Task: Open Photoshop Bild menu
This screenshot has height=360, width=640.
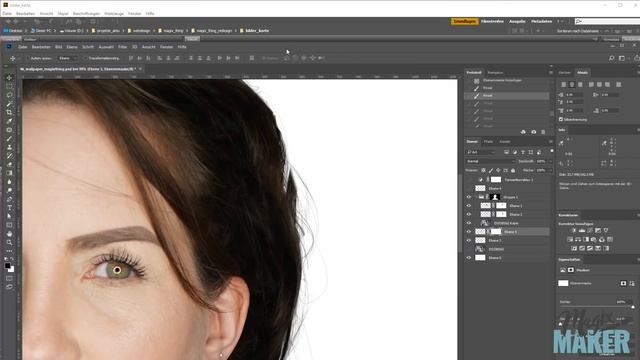Action: [59, 47]
